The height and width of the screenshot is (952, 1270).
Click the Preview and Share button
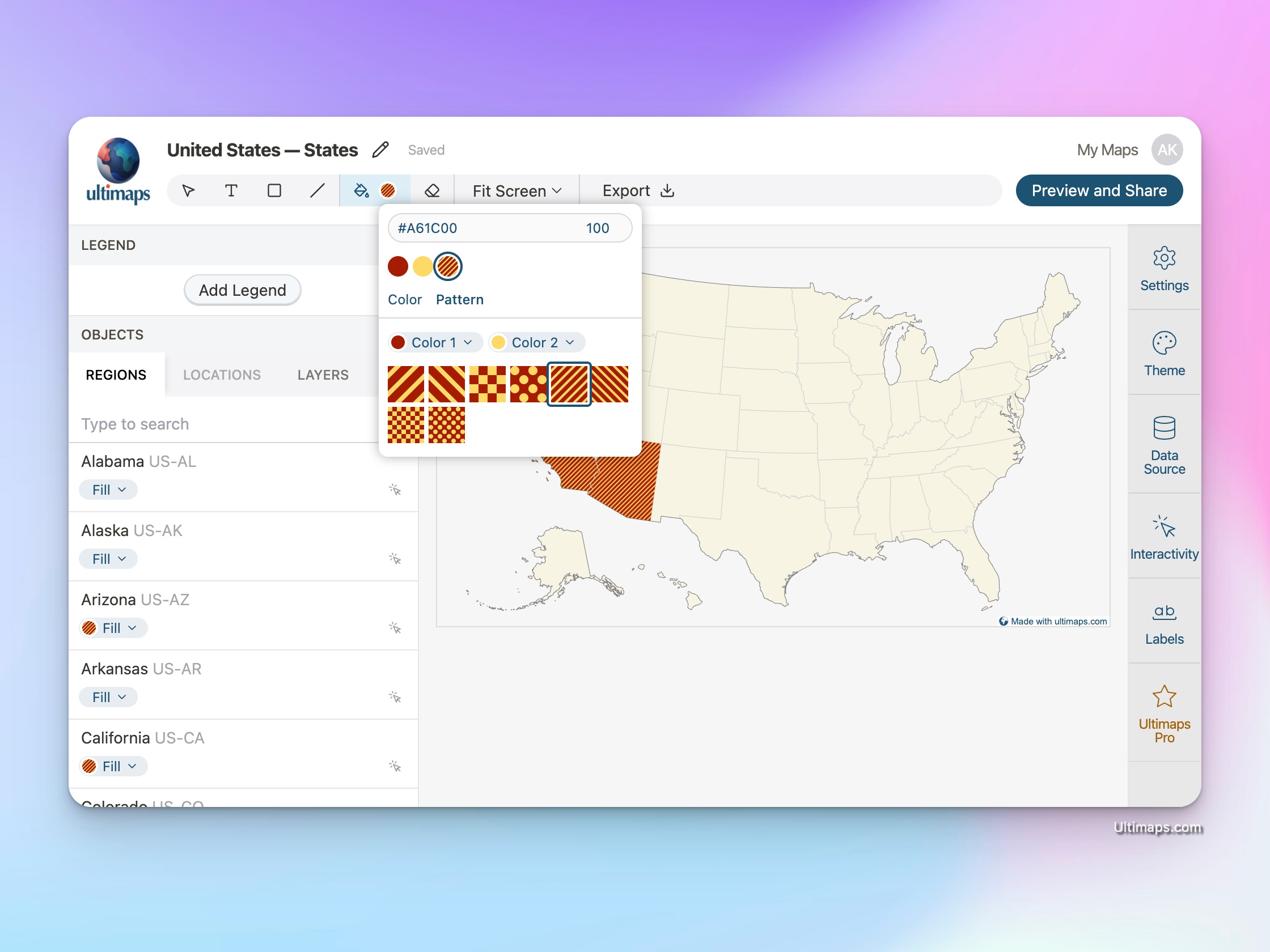pos(1099,190)
